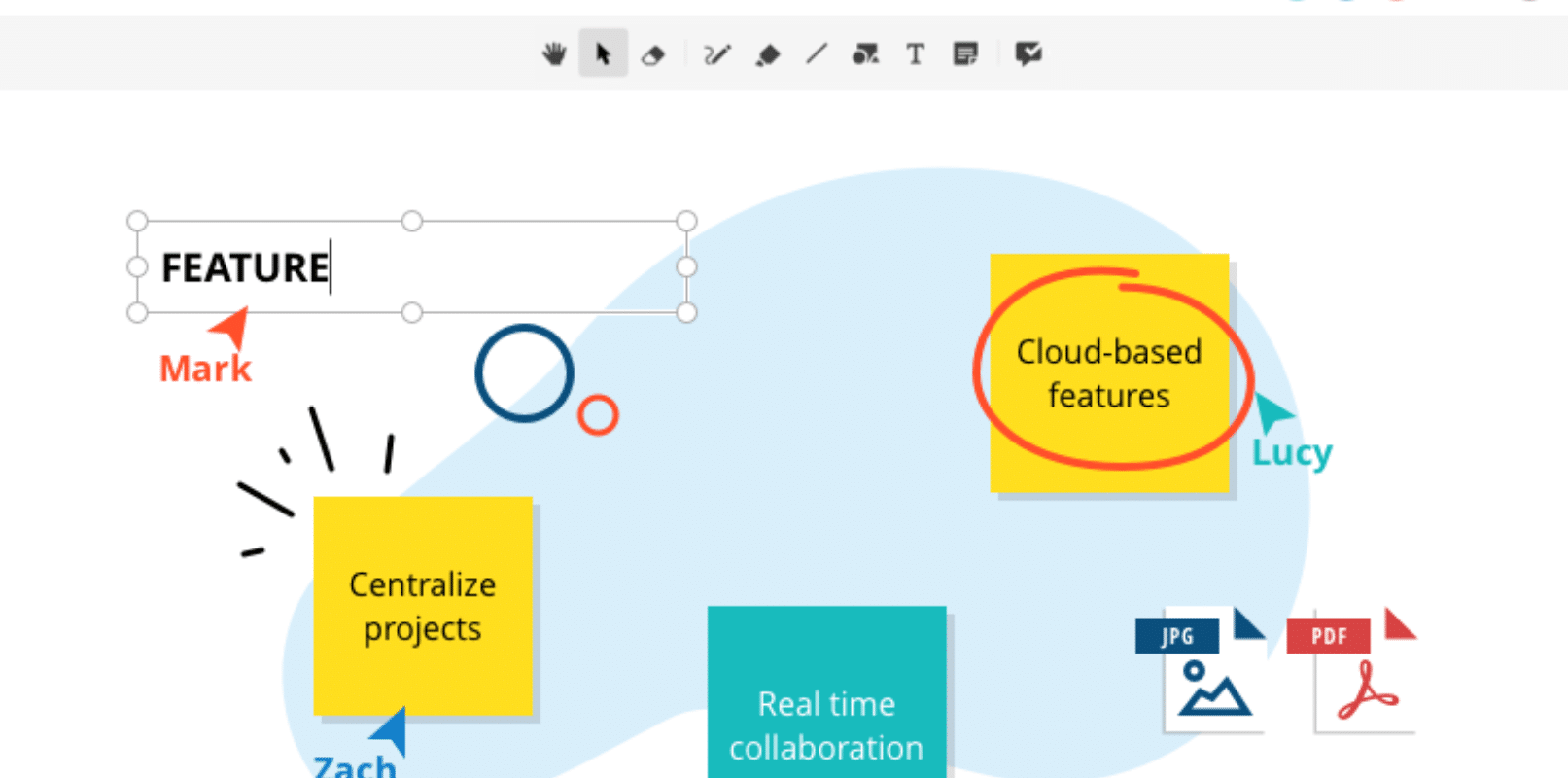Open the JPG file thumbnail
The image size is (1568, 778).
1202,673
